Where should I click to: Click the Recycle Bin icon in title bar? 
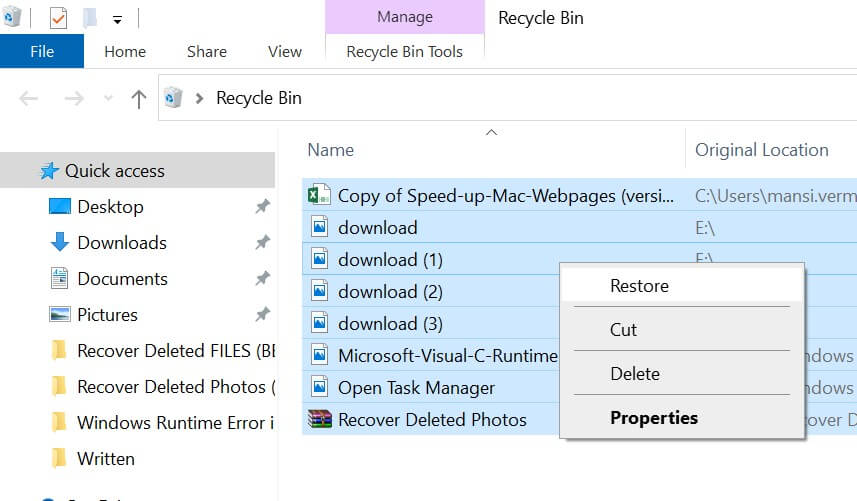[11, 17]
